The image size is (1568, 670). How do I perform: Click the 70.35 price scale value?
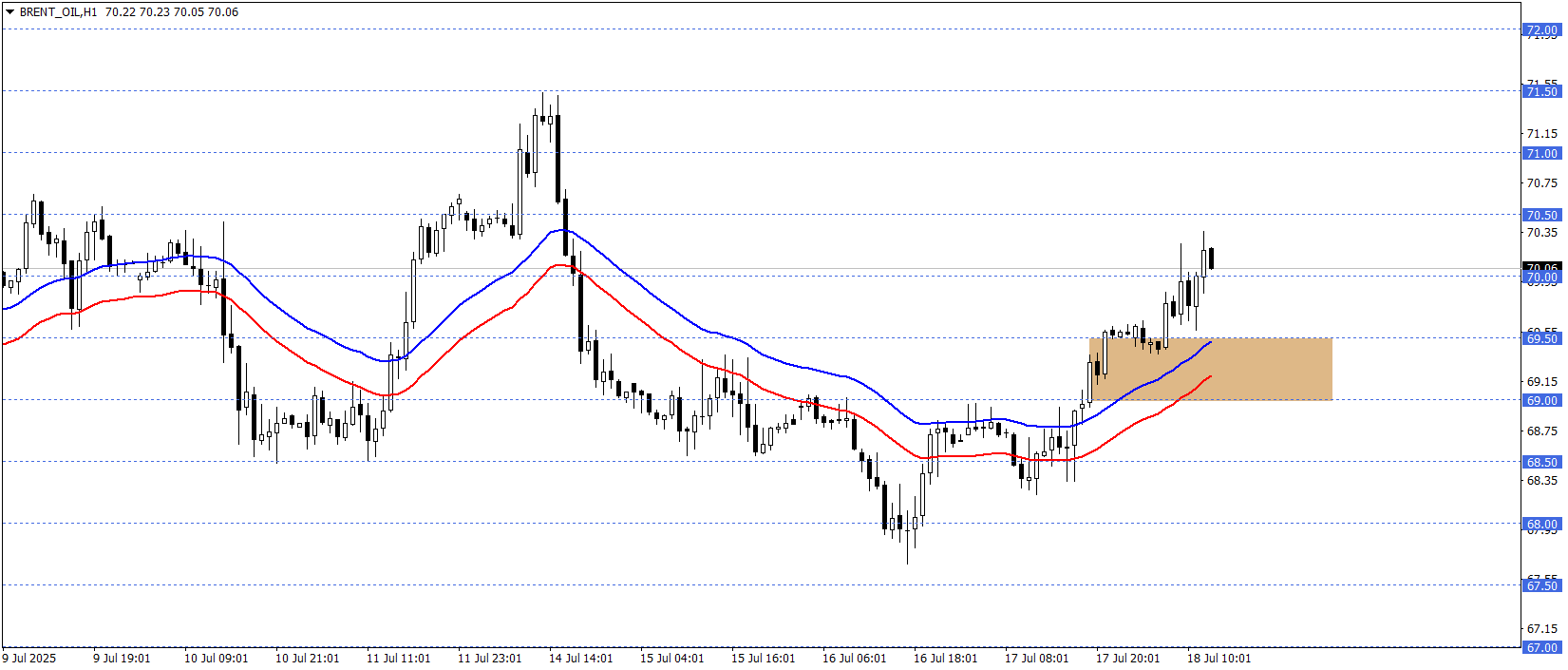1542,232
